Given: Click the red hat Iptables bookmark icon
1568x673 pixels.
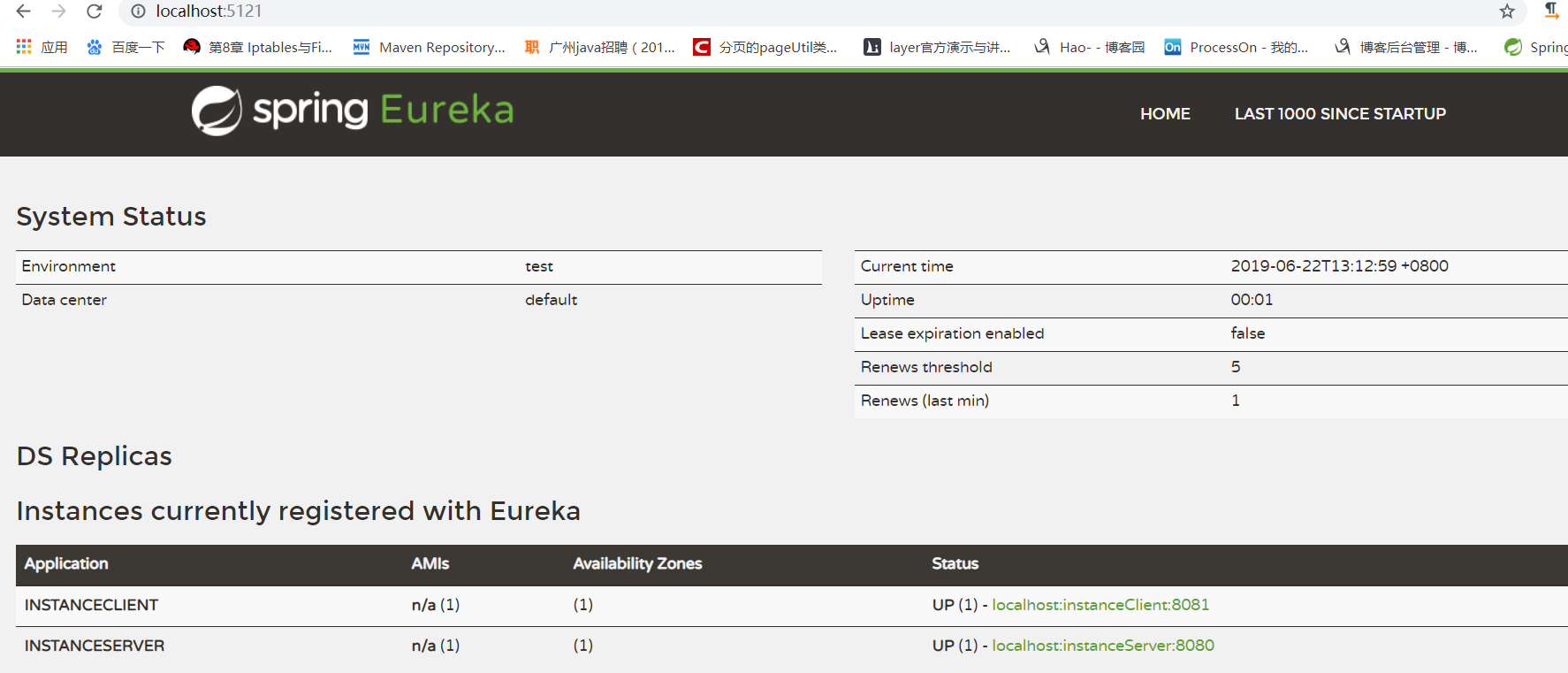Looking at the screenshot, I should [x=191, y=47].
